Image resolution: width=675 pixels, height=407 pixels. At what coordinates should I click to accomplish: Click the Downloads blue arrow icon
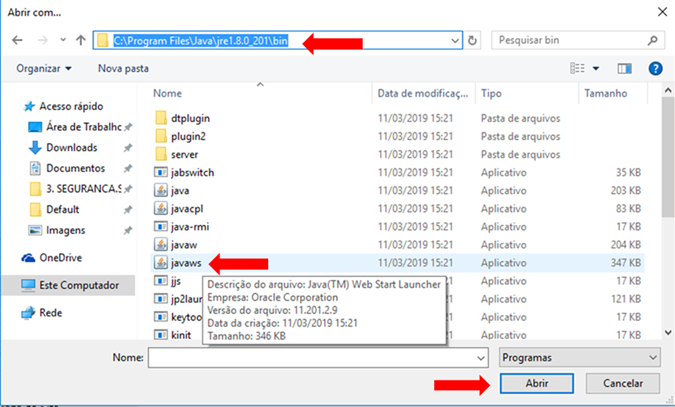click(35, 147)
